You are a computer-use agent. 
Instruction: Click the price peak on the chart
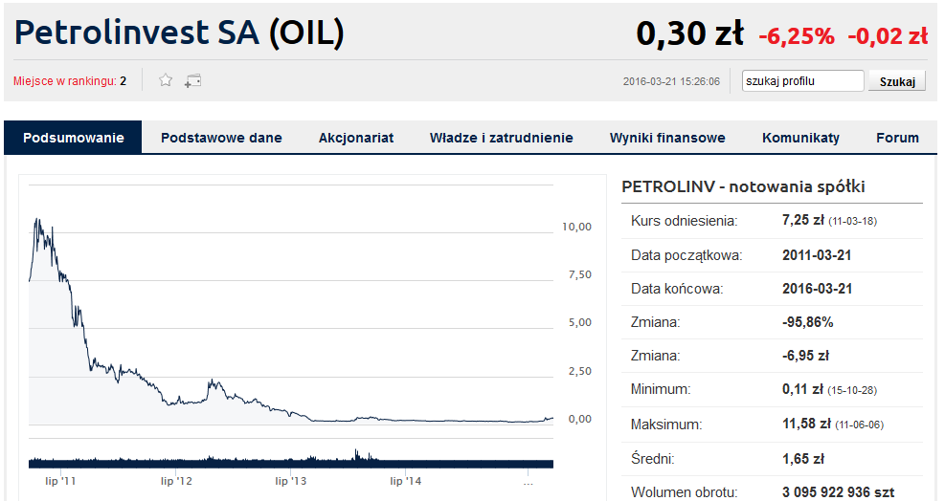point(37,220)
